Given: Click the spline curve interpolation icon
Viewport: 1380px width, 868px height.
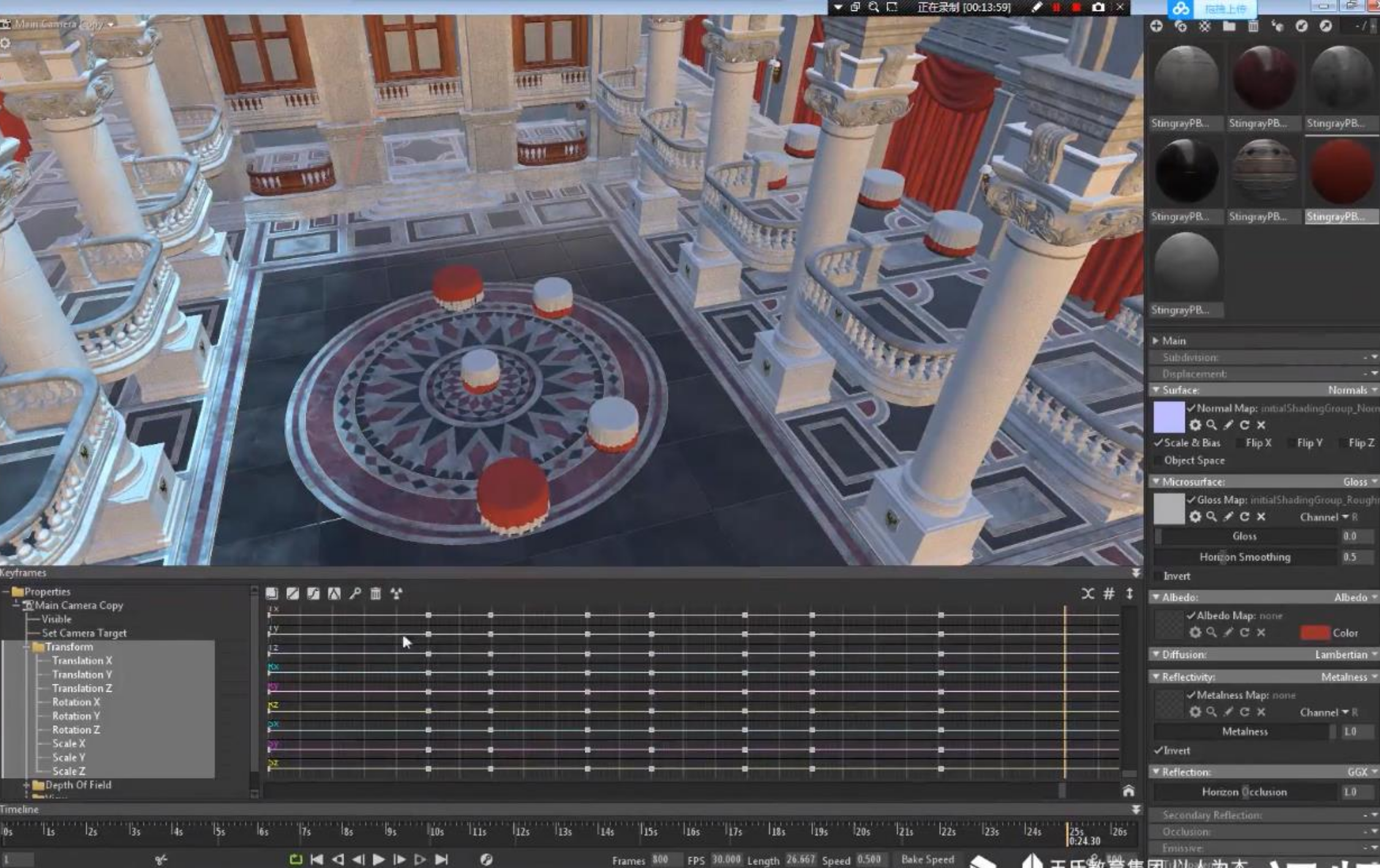Looking at the screenshot, I should (x=313, y=593).
